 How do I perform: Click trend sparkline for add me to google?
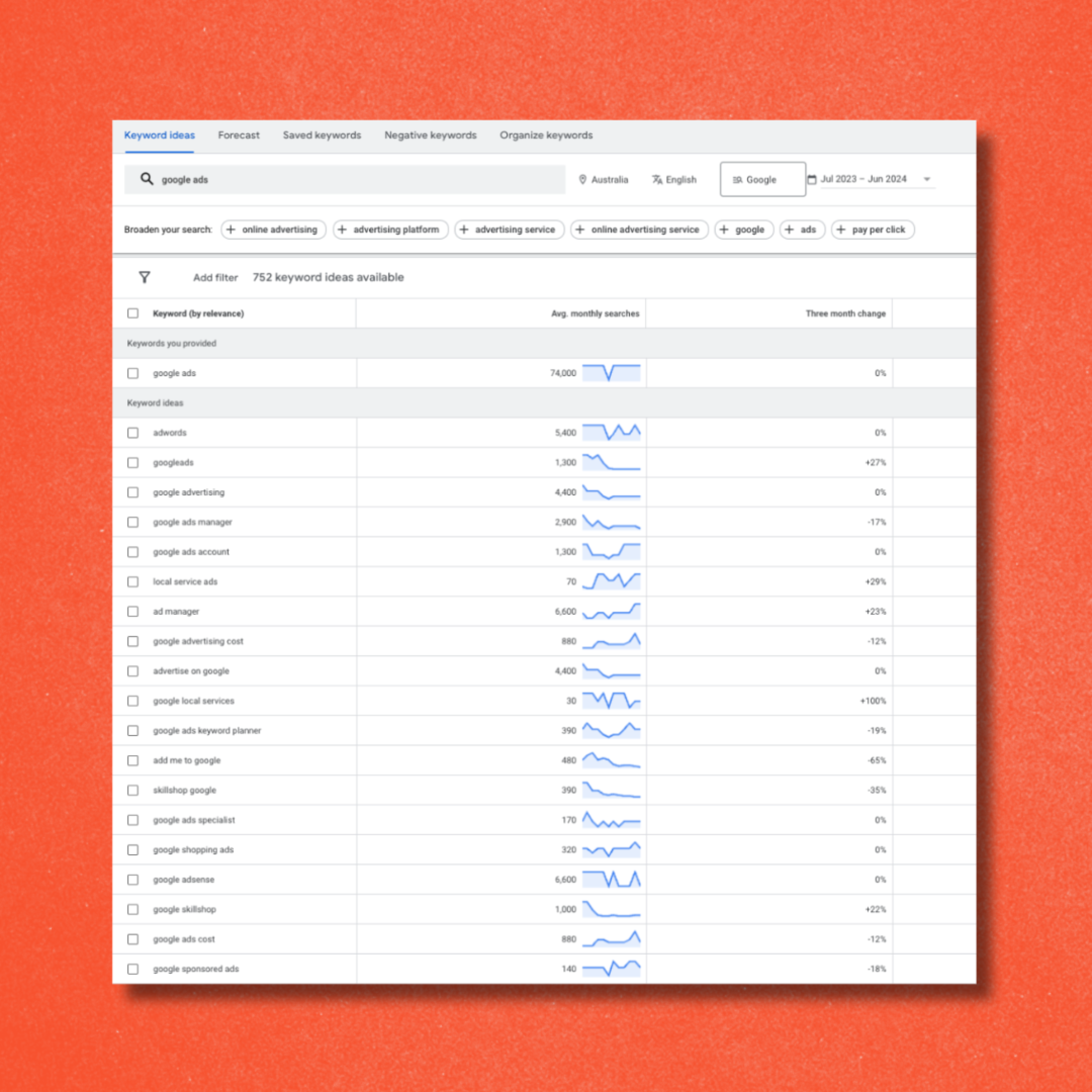point(612,760)
